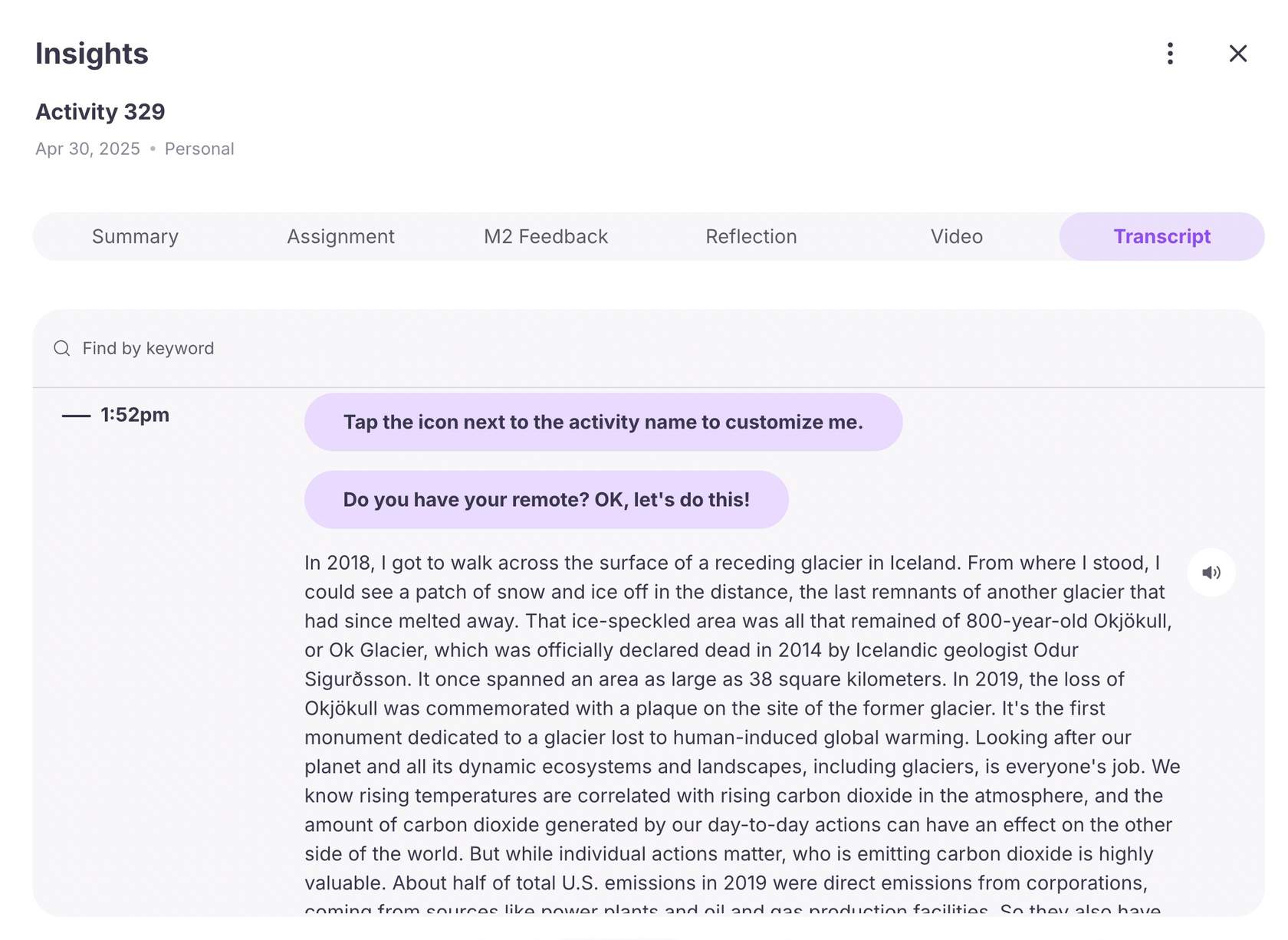Click the magnifier search icon

point(62,349)
